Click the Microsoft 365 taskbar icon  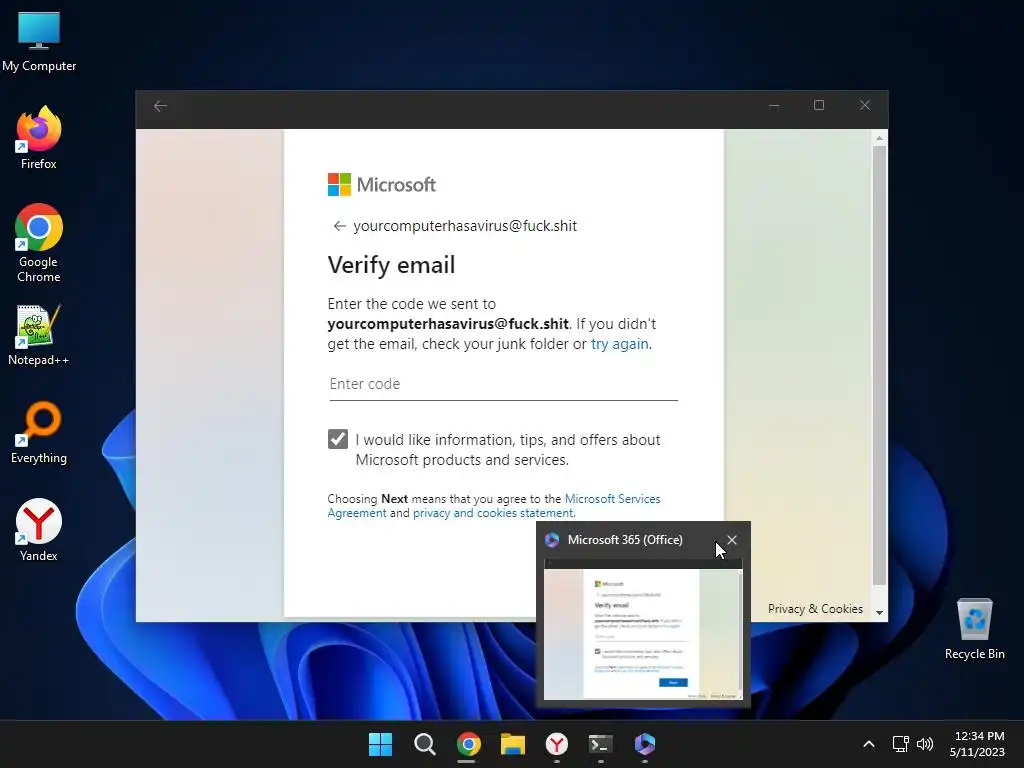645,744
